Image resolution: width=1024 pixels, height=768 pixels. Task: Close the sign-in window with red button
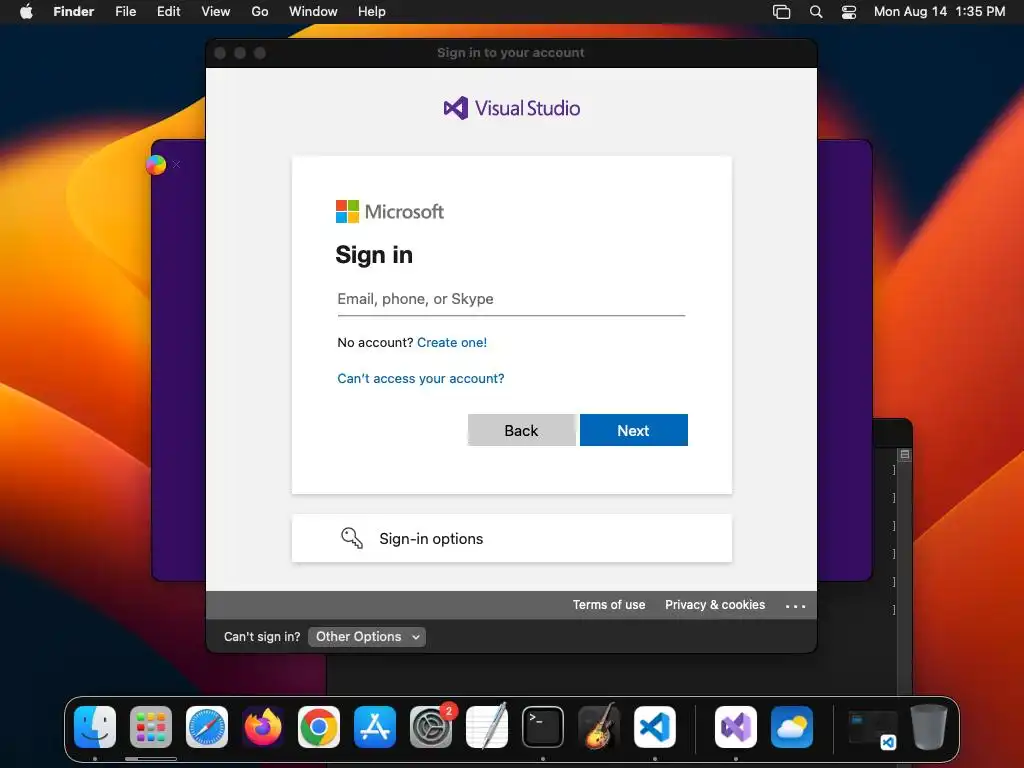coord(220,53)
